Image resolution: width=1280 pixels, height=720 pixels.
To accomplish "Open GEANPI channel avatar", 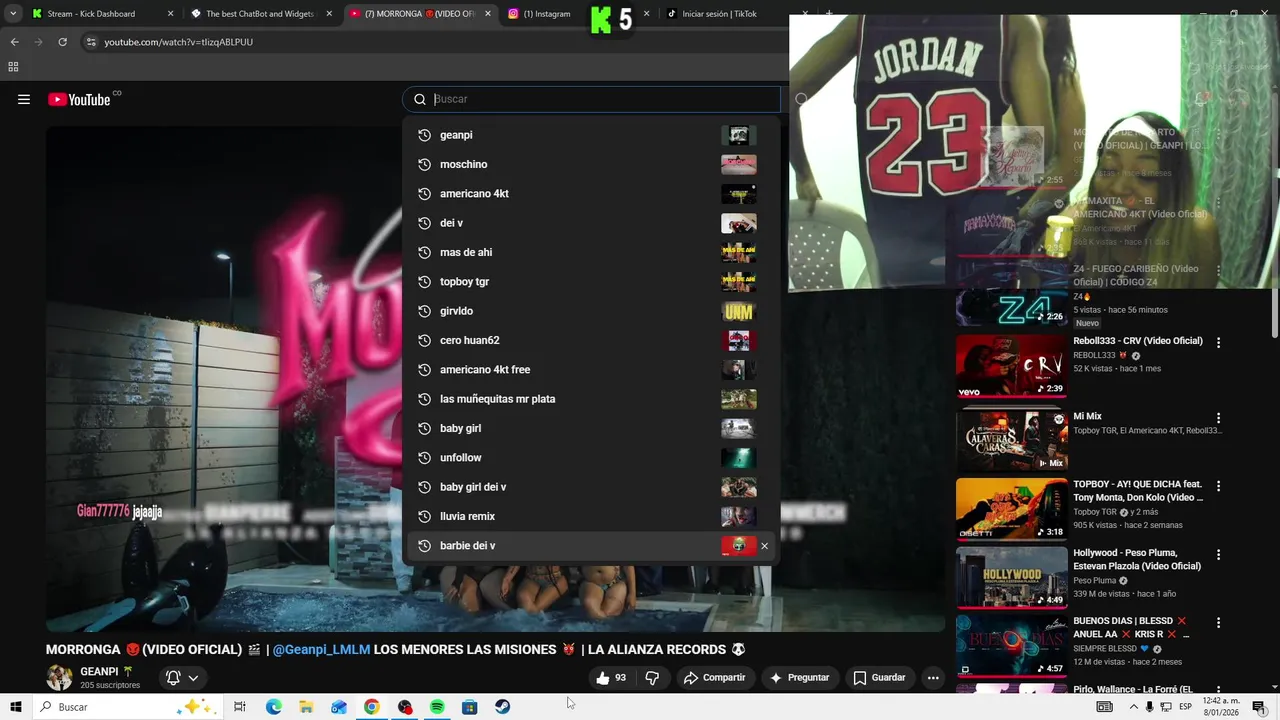I will [59, 678].
